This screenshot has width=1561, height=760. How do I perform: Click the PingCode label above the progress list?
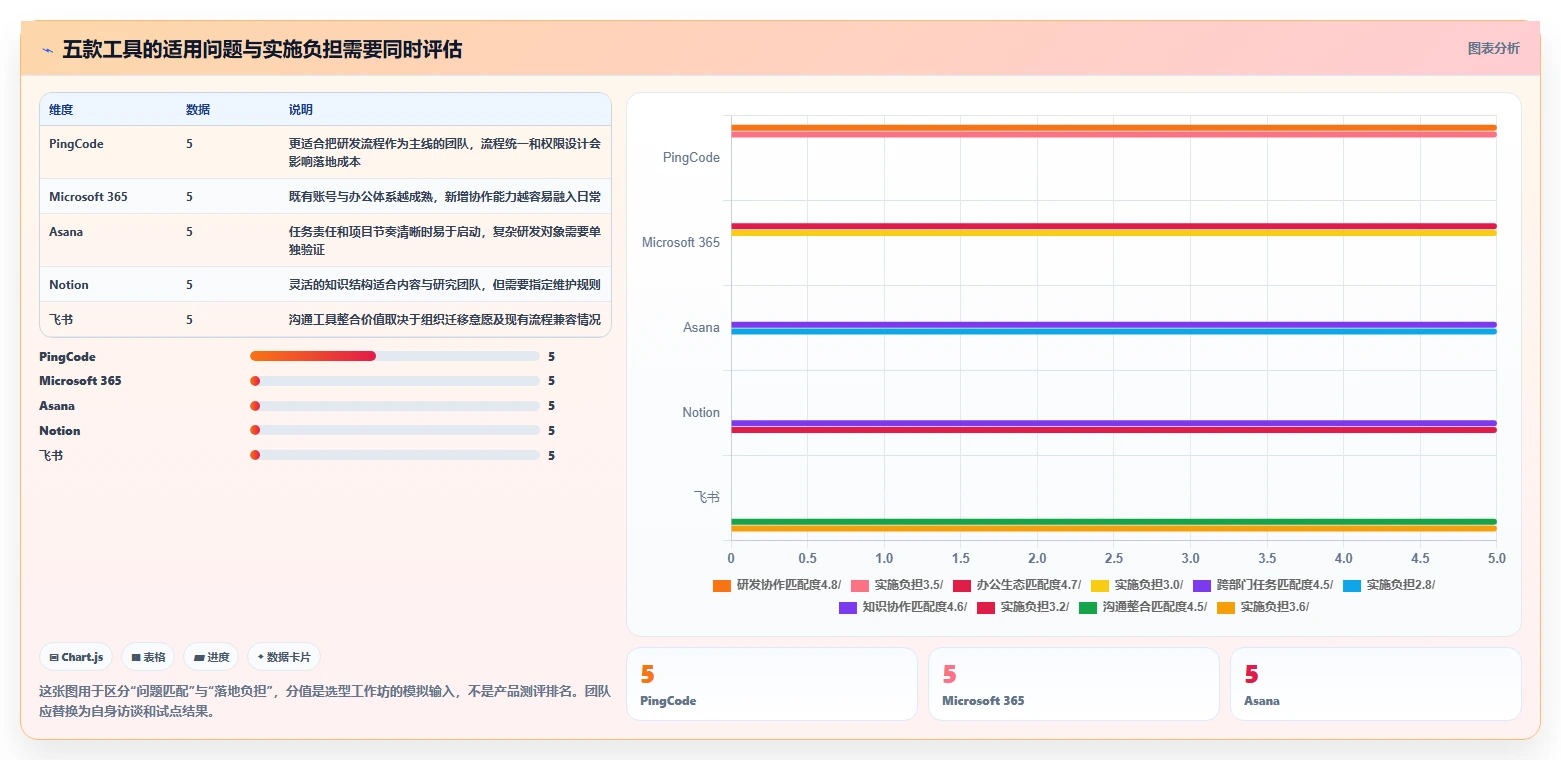pos(68,357)
